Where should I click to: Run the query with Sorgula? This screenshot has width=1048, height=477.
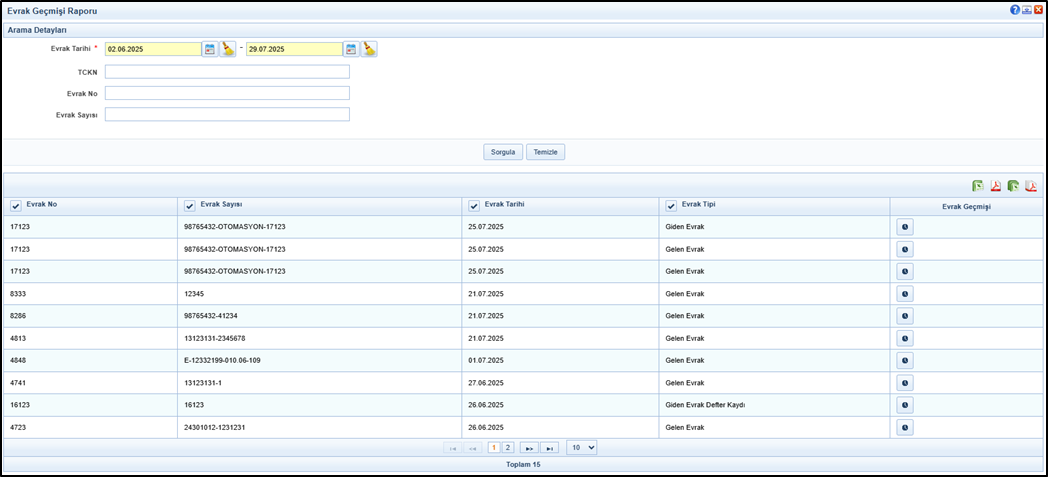pyautogui.click(x=503, y=152)
